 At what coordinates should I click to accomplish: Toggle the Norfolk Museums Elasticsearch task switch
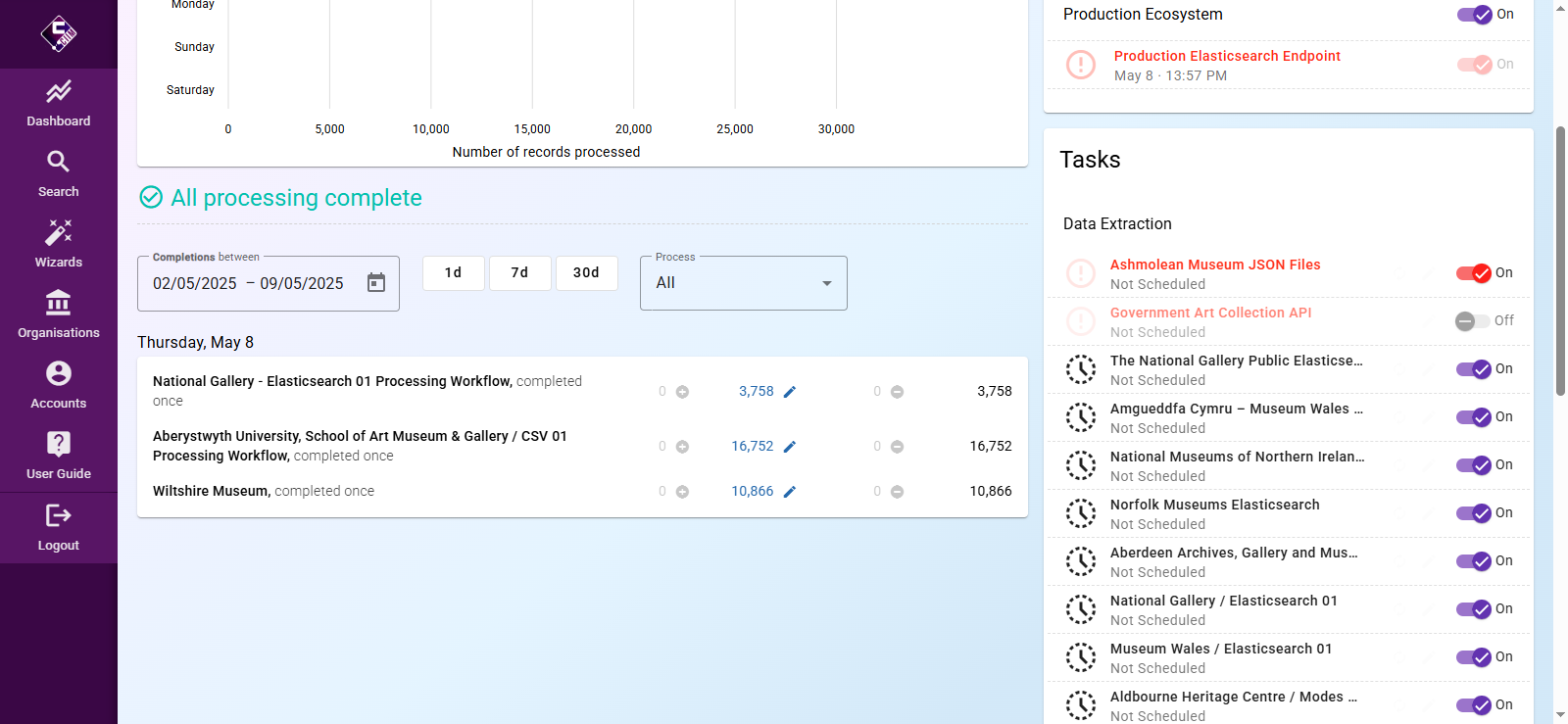click(x=1474, y=513)
